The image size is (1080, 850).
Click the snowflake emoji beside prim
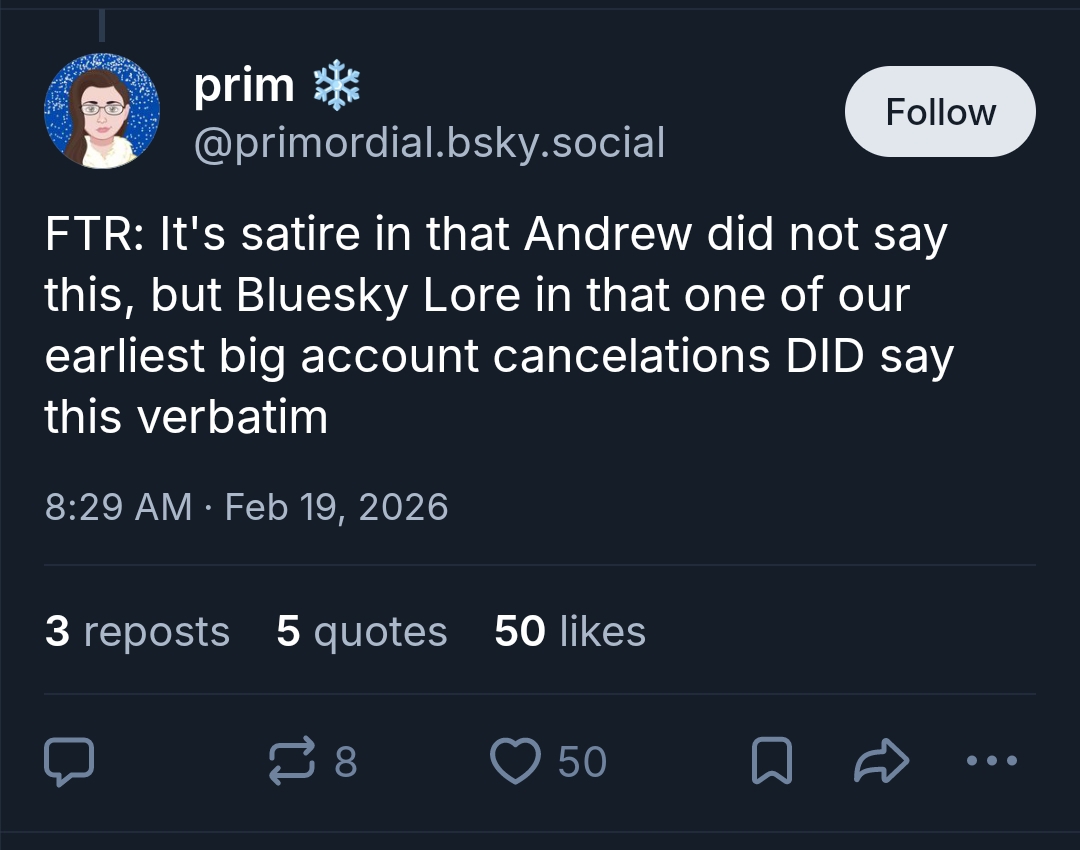[336, 87]
